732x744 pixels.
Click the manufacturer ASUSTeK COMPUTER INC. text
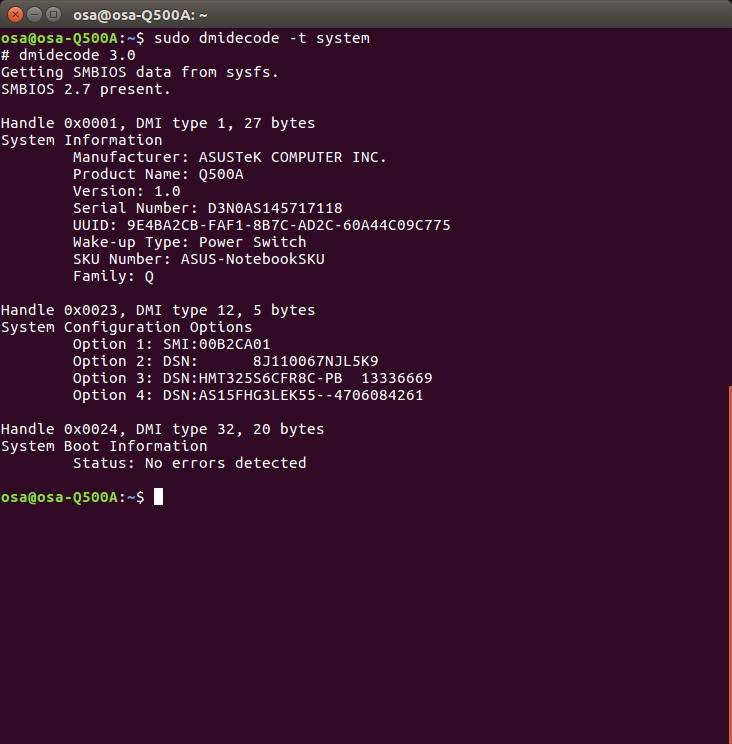point(292,157)
